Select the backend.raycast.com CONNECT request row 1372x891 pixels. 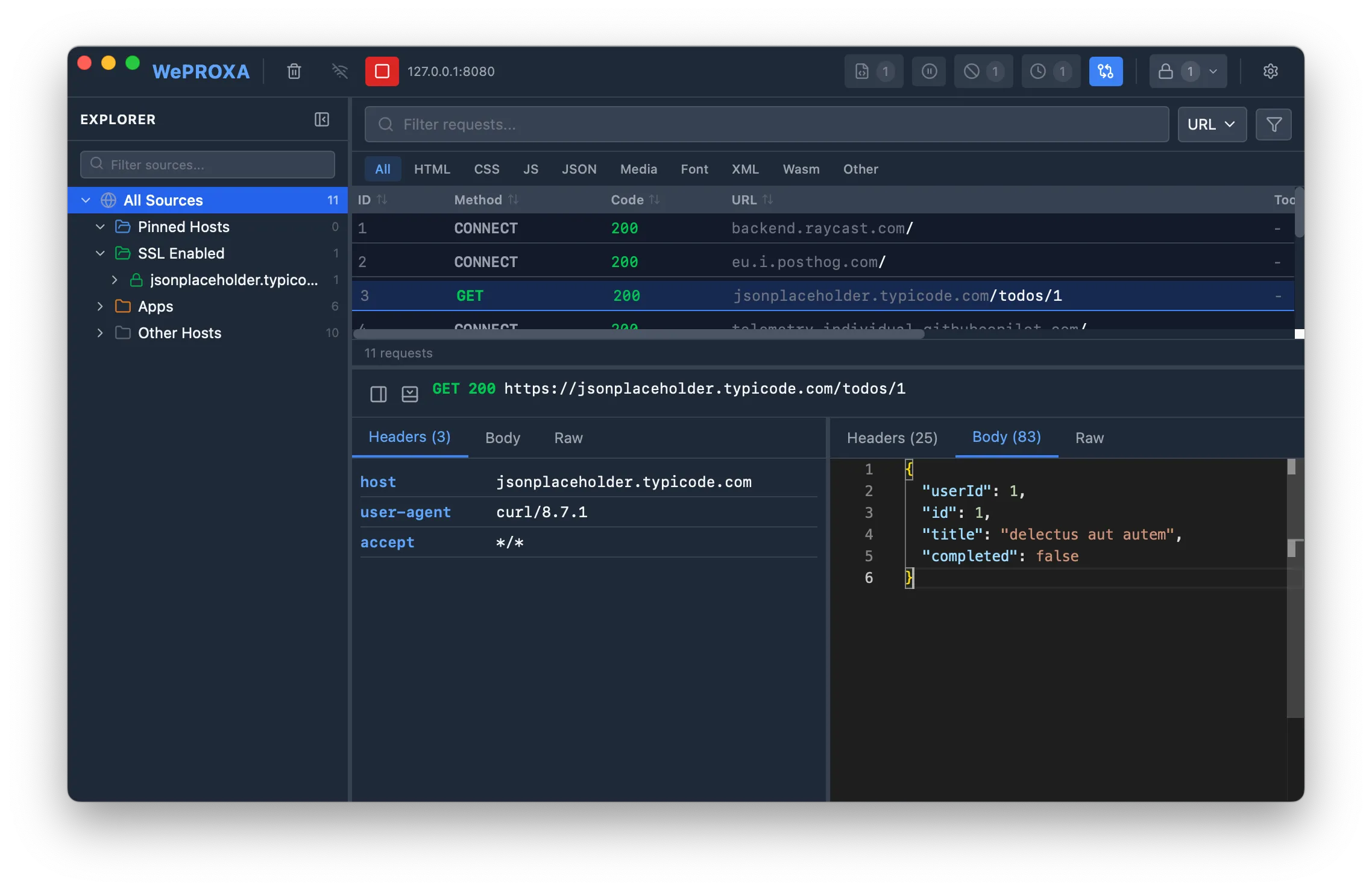click(x=822, y=228)
